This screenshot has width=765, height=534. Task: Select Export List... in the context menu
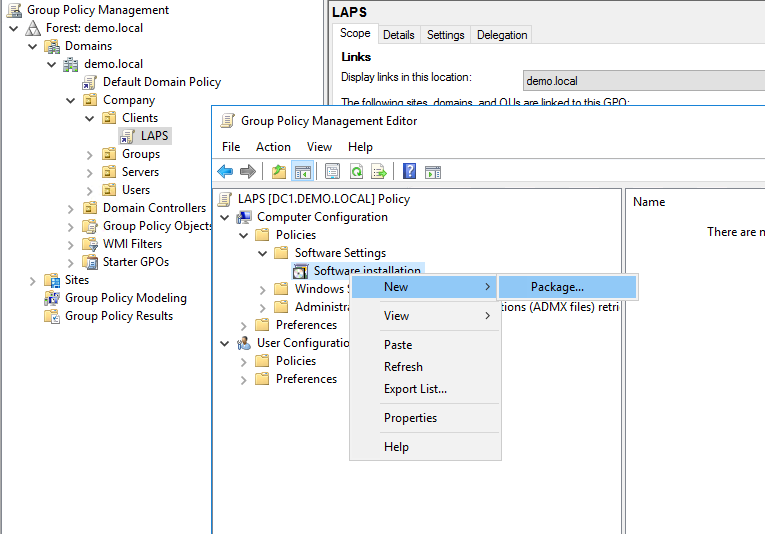coord(415,389)
